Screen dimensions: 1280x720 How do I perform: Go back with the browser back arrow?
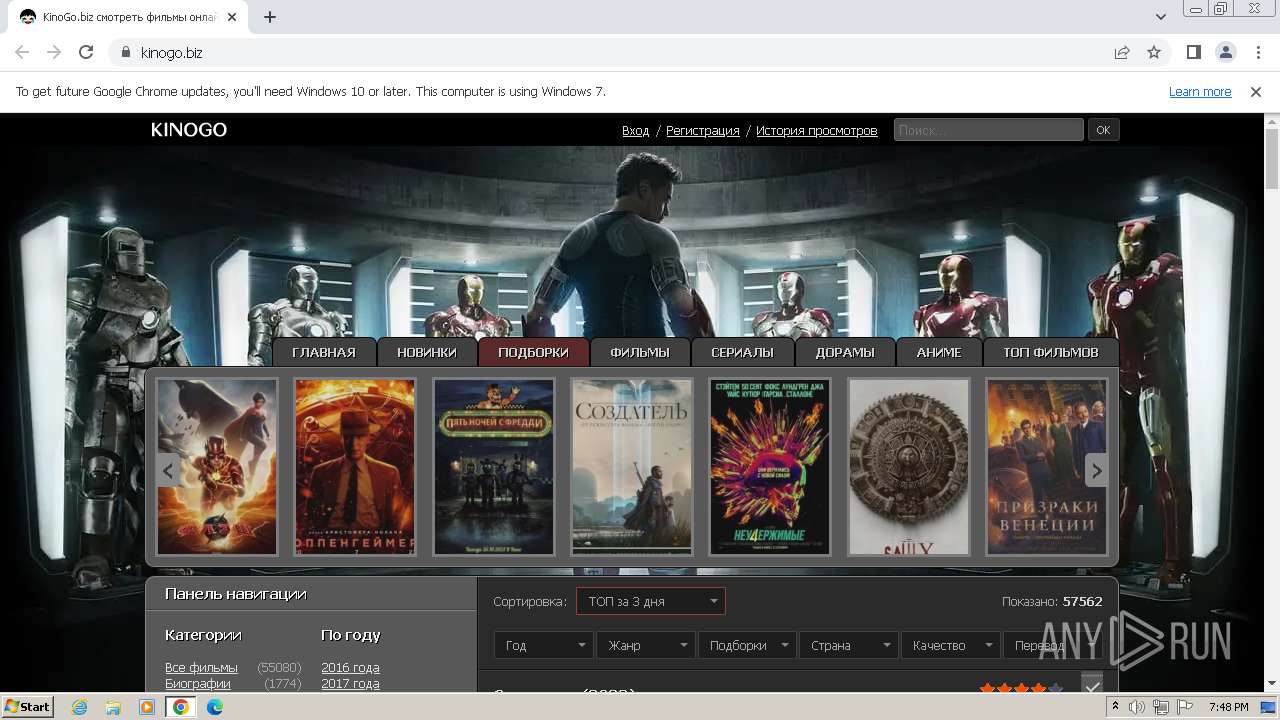22,52
